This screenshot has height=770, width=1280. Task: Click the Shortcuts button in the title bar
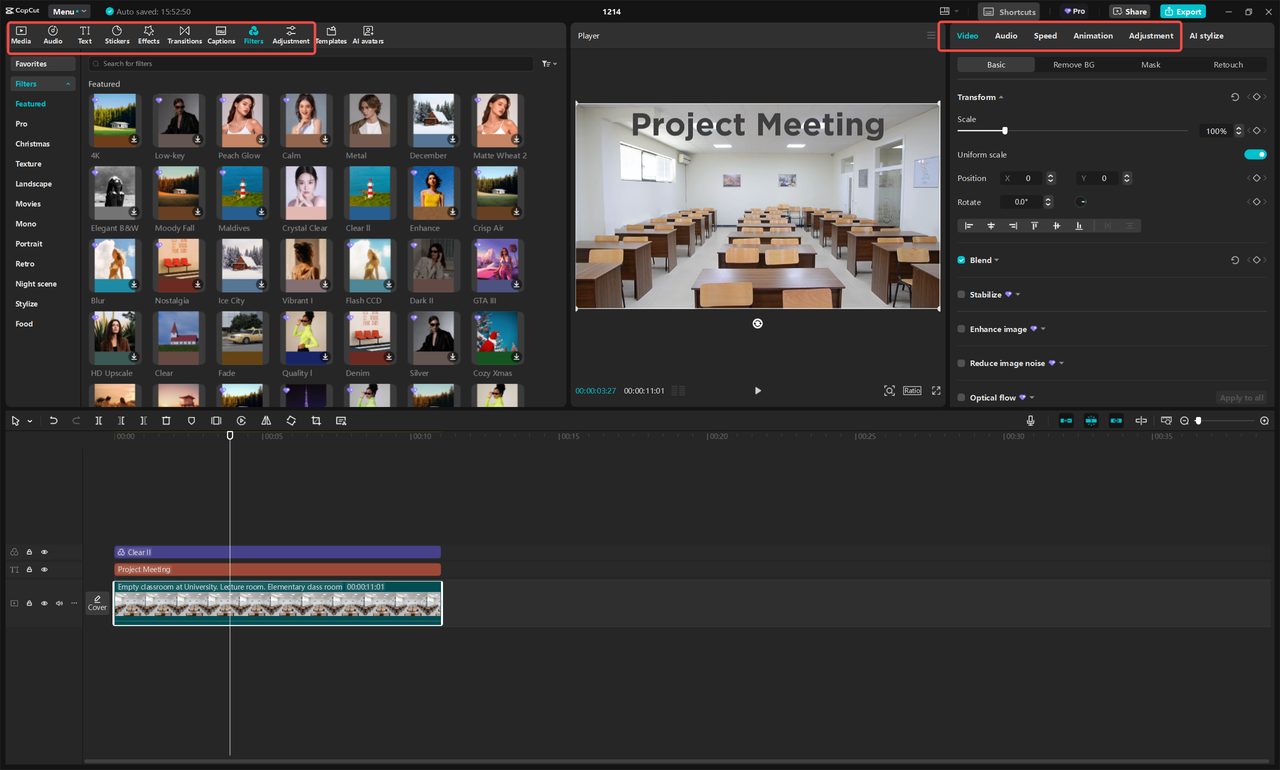click(x=1008, y=11)
